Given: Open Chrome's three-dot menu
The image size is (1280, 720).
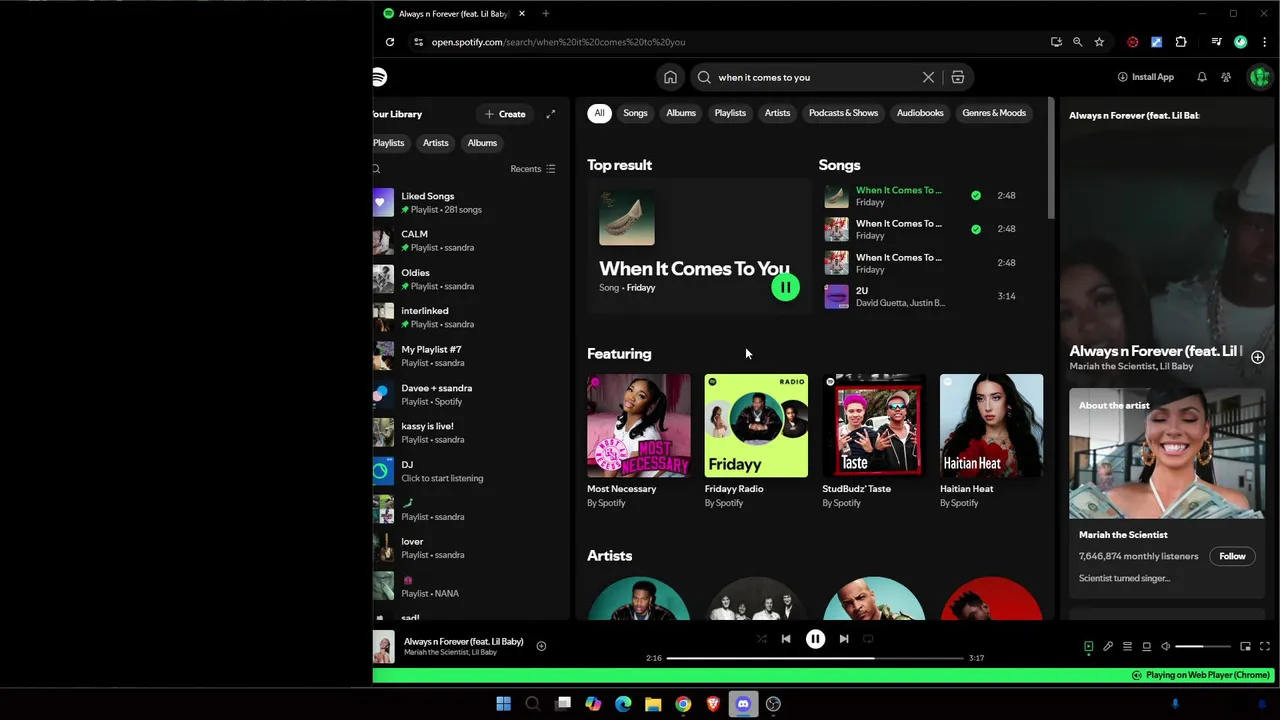Looking at the screenshot, I should [1264, 42].
